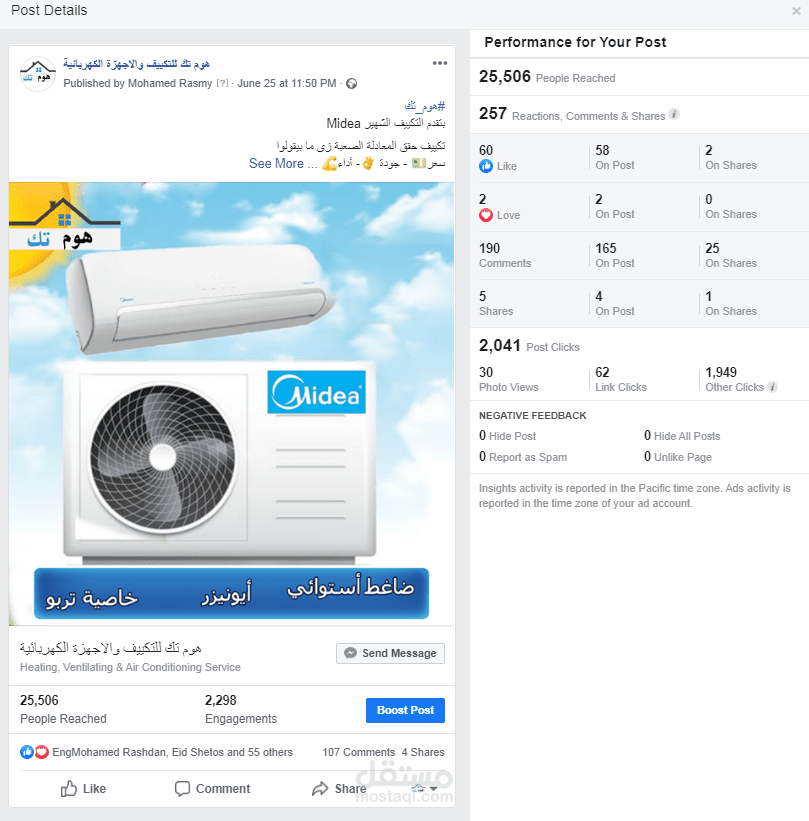This screenshot has width=809, height=821.
Task: Click info icon next to Reactions, Comments & Shares
Action: (x=674, y=114)
